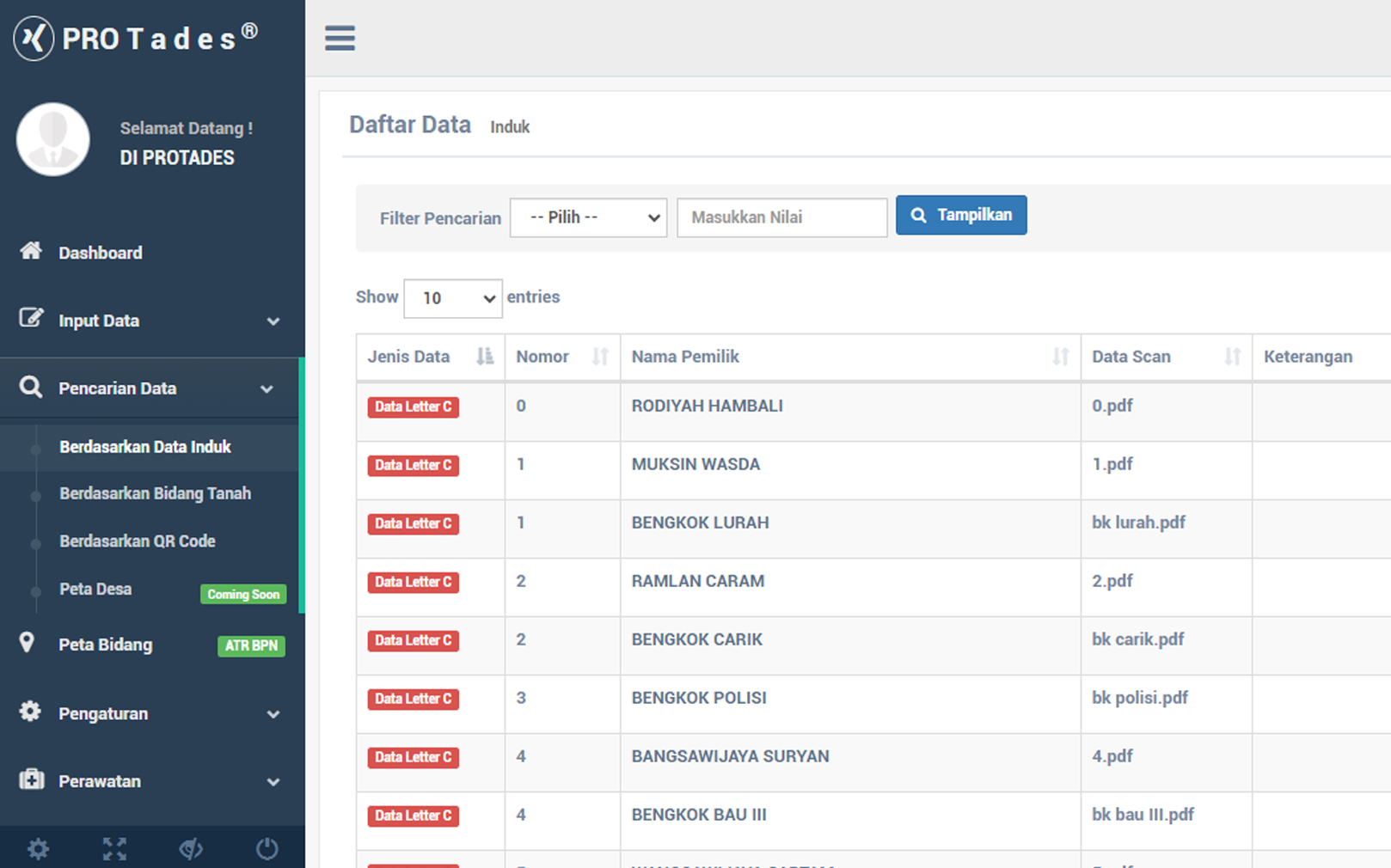The width and height of the screenshot is (1391, 868).
Task: Sort by Jenis Data column icon
Action: click(485, 357)
